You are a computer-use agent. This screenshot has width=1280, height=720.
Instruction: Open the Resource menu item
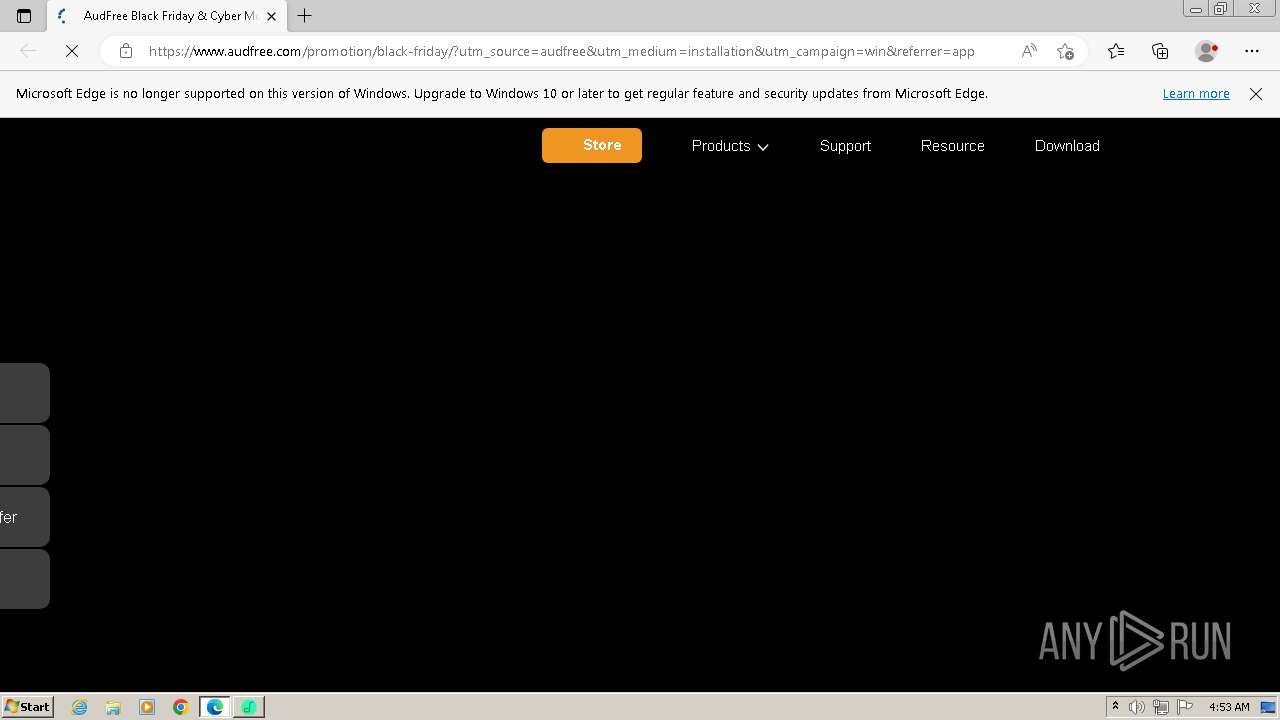(x=952, y=146)
